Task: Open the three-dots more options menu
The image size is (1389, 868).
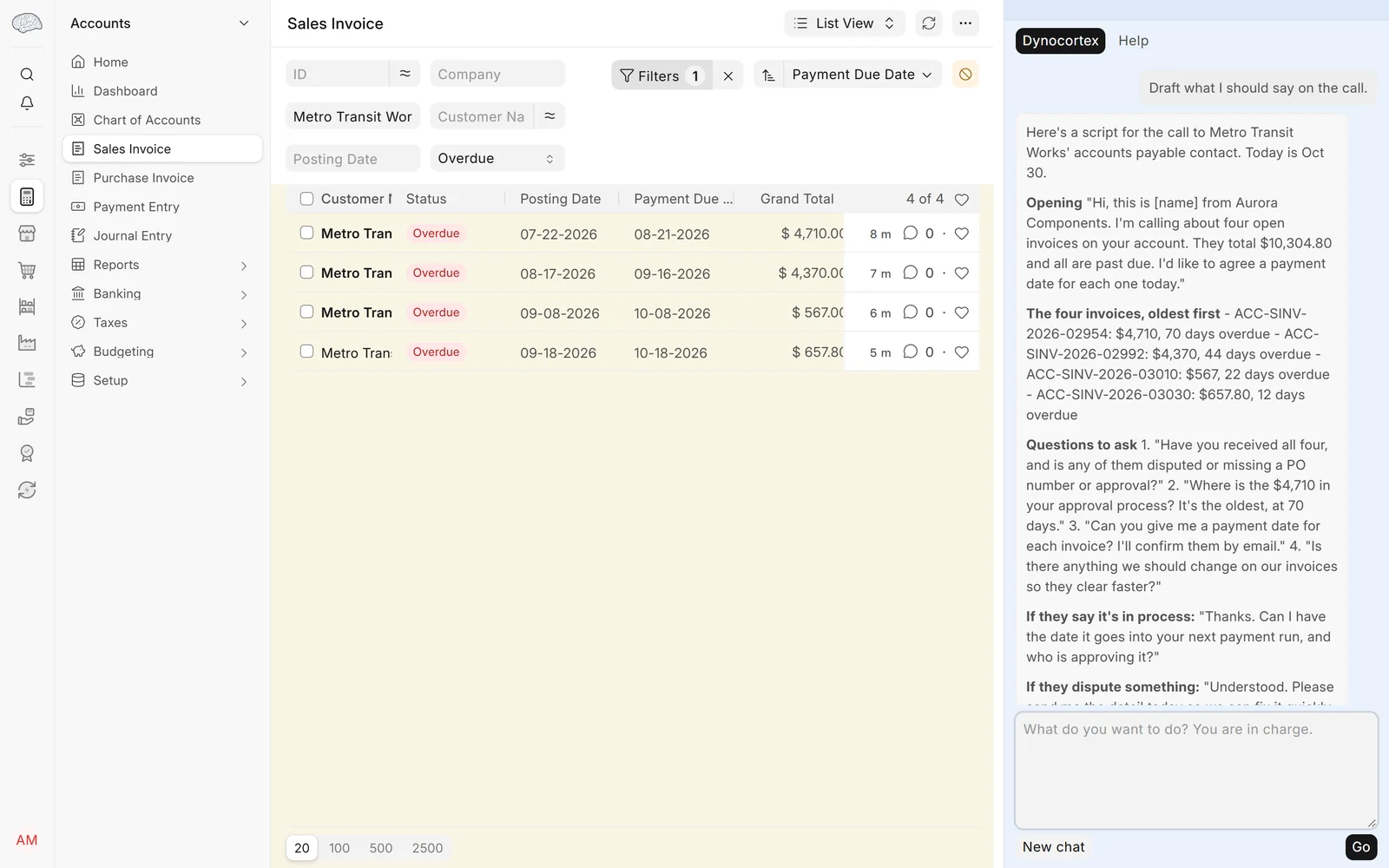Action: pos(965,23)
